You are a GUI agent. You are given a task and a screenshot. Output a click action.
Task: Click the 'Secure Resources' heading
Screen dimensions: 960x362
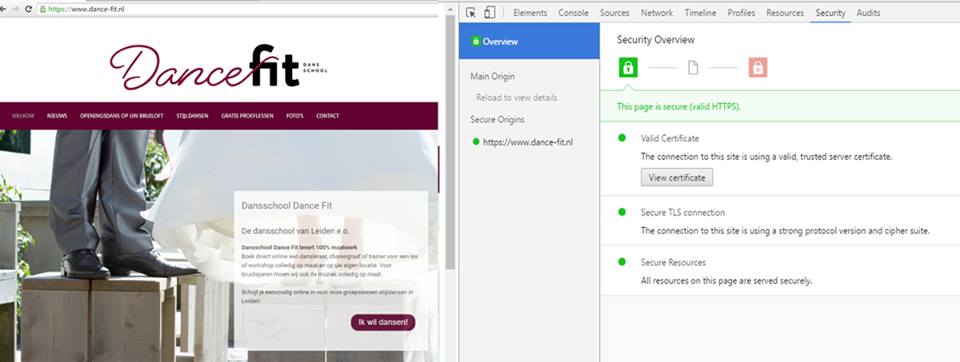click(673, 262)
